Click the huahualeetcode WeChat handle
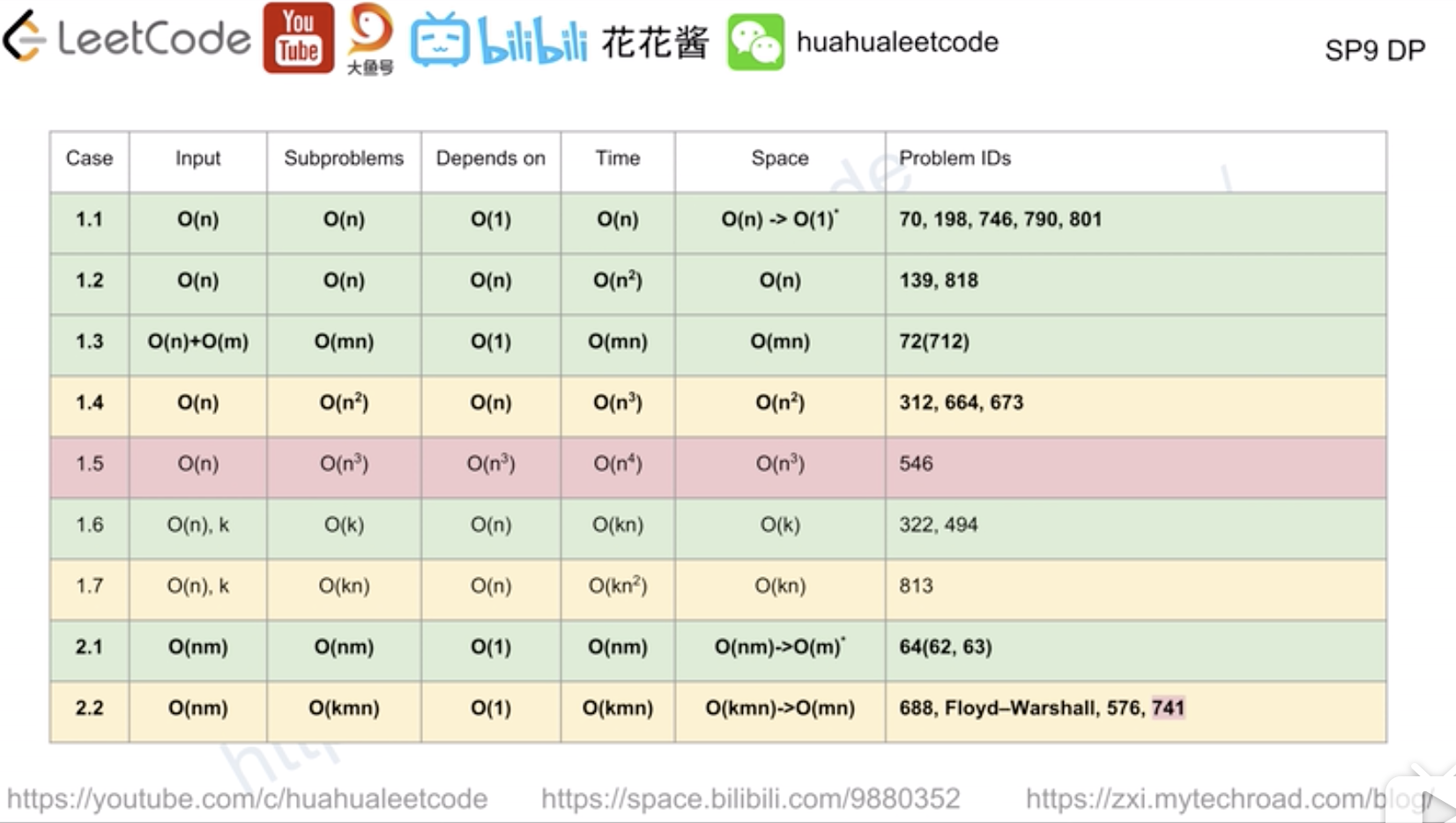Viewport: 1456px width, 823px height. pos(897,41)
